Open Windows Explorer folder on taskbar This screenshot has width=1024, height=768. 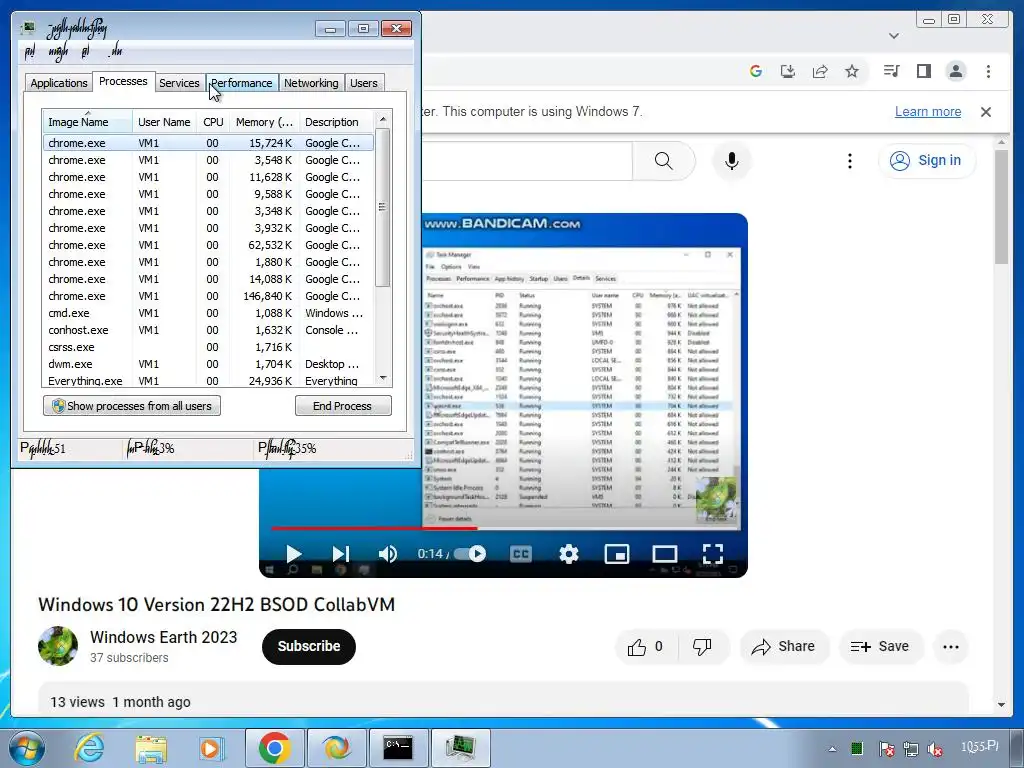tap(150, 748)
